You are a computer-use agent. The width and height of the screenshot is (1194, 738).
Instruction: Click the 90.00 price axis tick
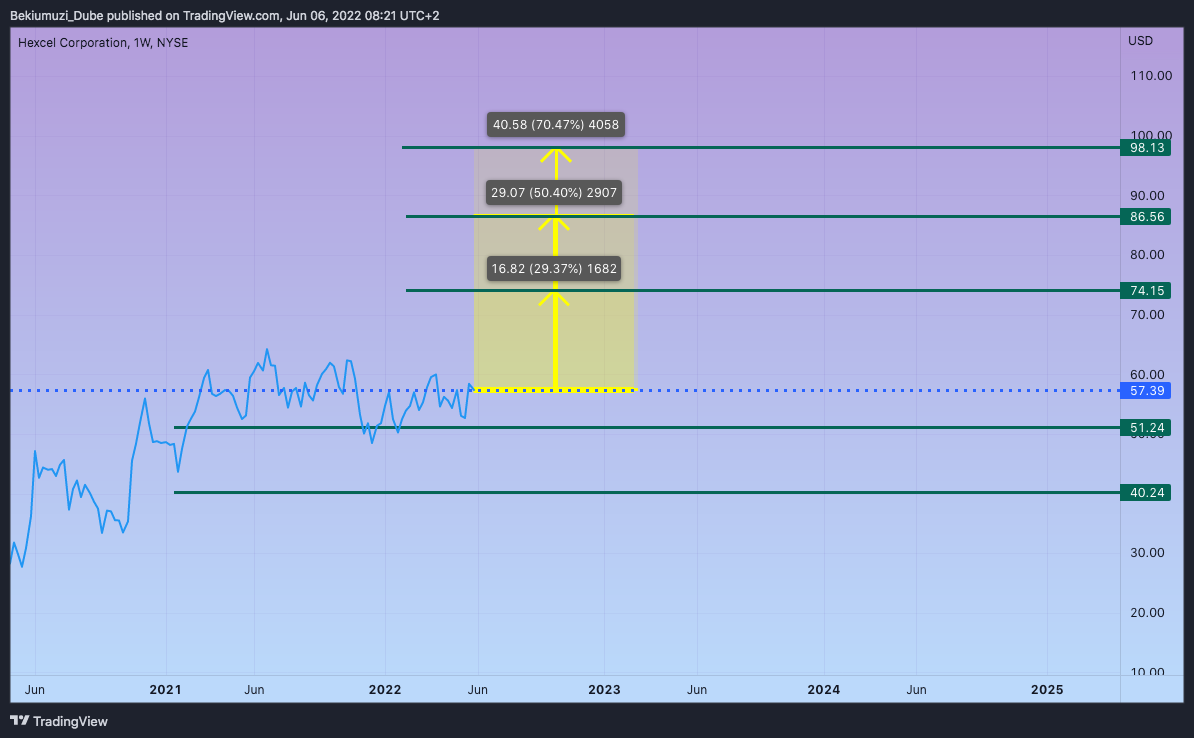1147,196
